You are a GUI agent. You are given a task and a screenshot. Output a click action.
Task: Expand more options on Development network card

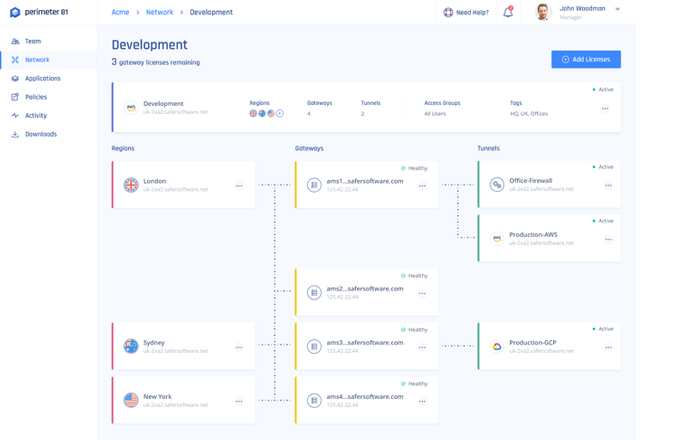(x=605, y=109)
